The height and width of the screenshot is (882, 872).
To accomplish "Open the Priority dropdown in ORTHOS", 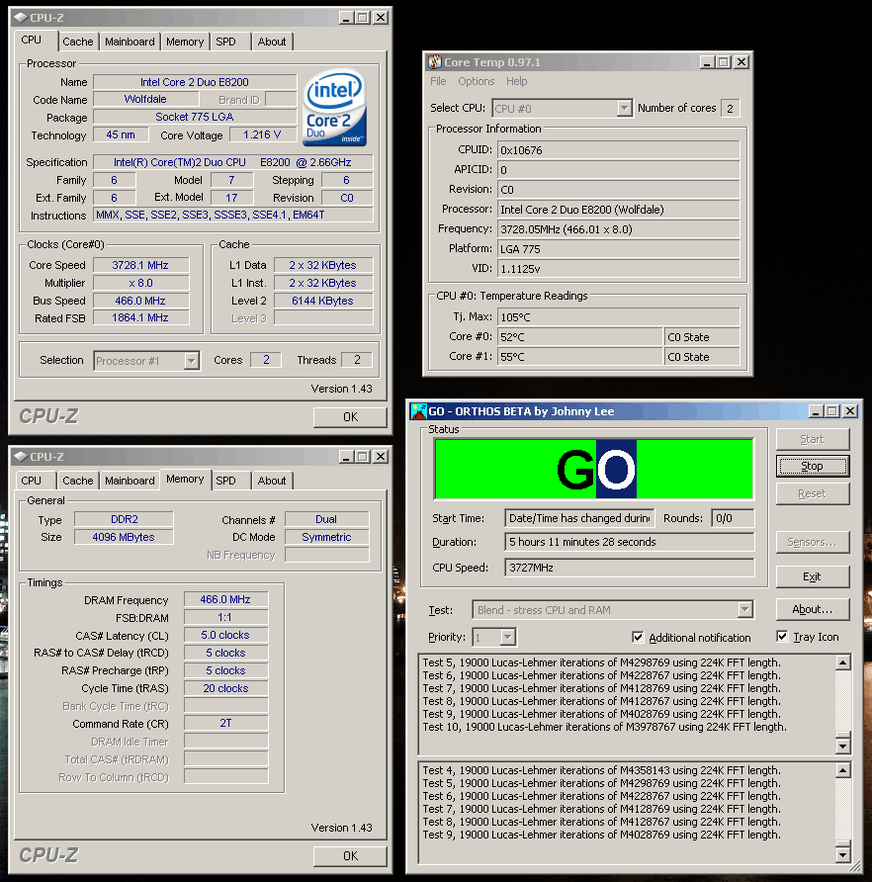I will tap(508, 637).
